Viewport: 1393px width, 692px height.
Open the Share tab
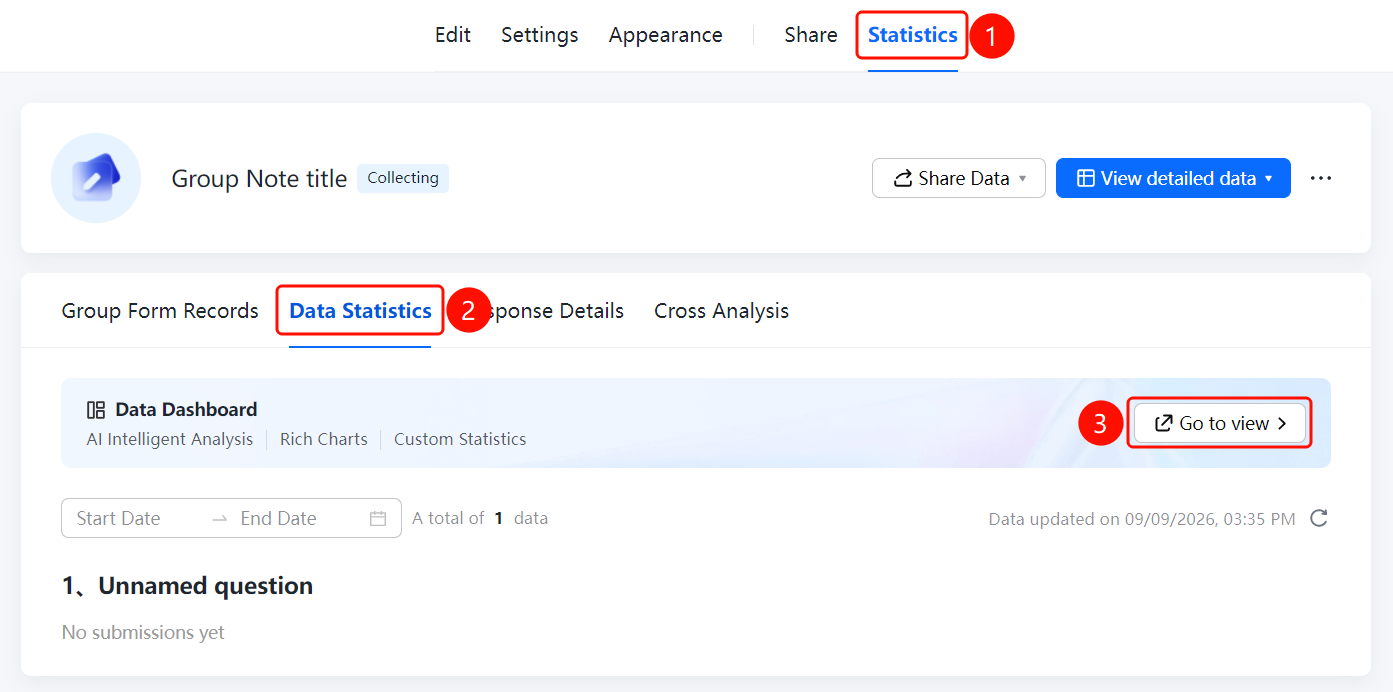(x=811, y=35)
